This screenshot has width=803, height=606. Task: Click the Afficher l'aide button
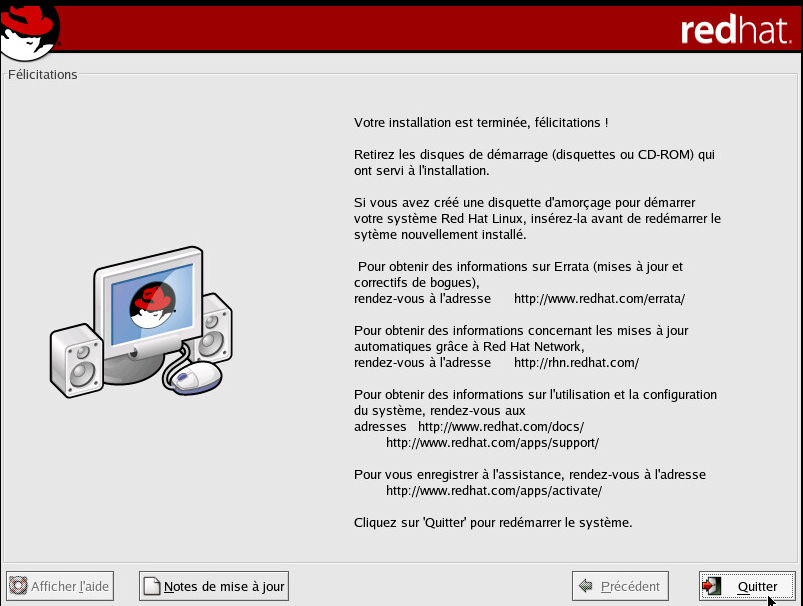[x=60, y=586]
